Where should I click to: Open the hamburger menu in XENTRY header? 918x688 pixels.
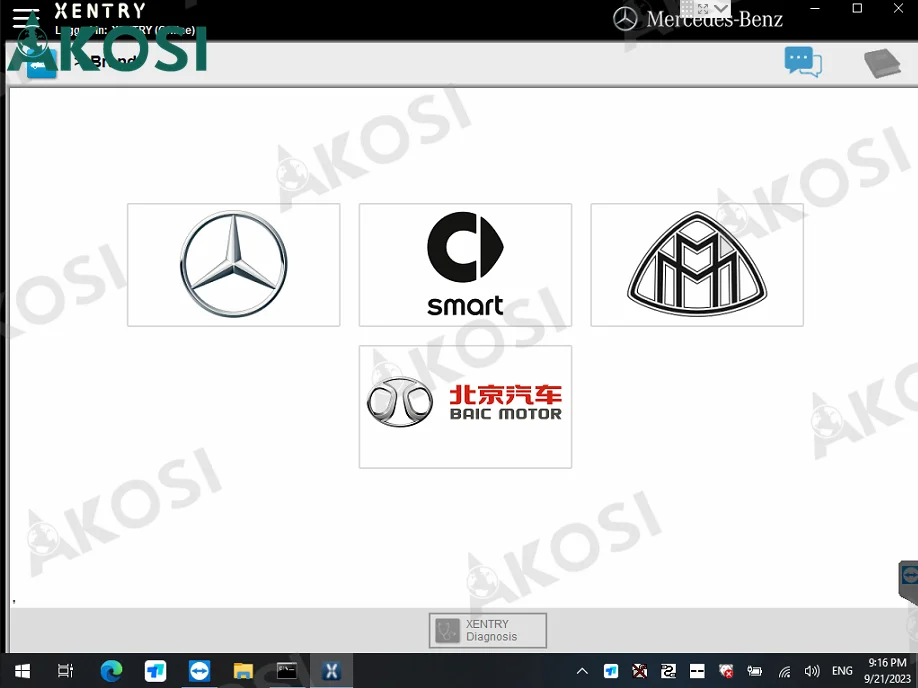(26, 19)
